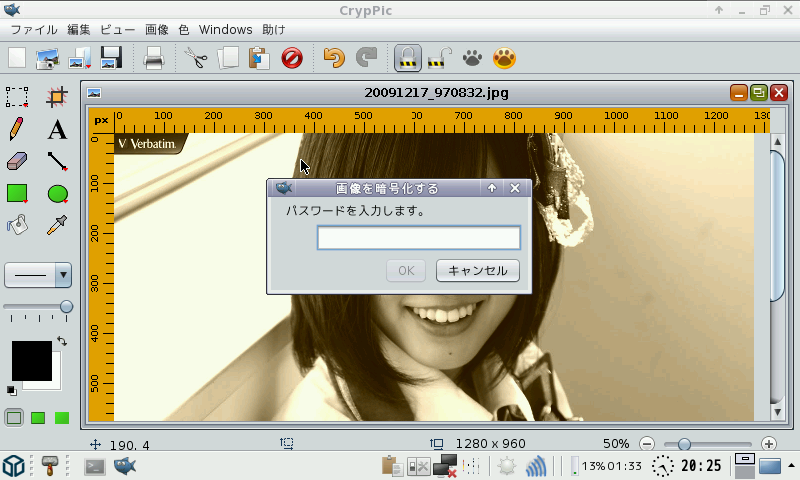Open the line style dropdown
Viewport: 800px width, 480px height.
click(63, 274)
